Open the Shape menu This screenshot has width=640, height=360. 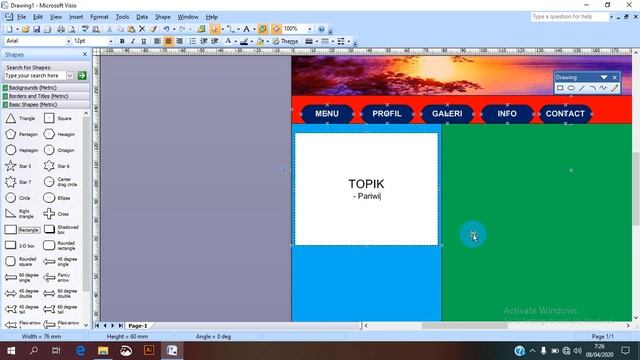coord(162,17)
